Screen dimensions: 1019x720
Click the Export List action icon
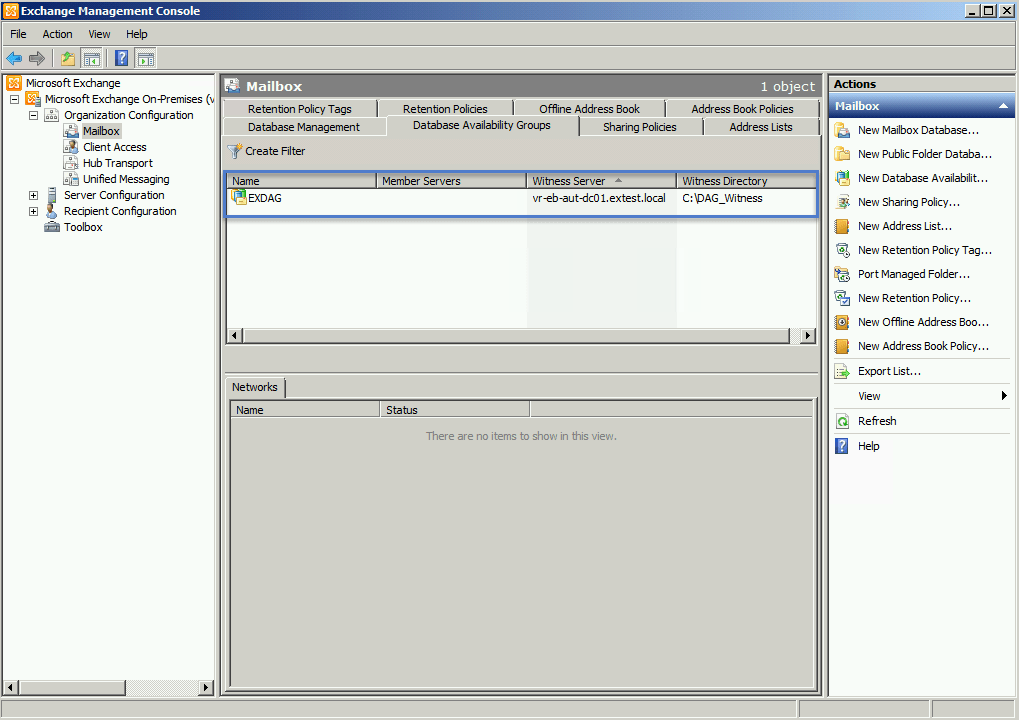[x=842, y=371]
